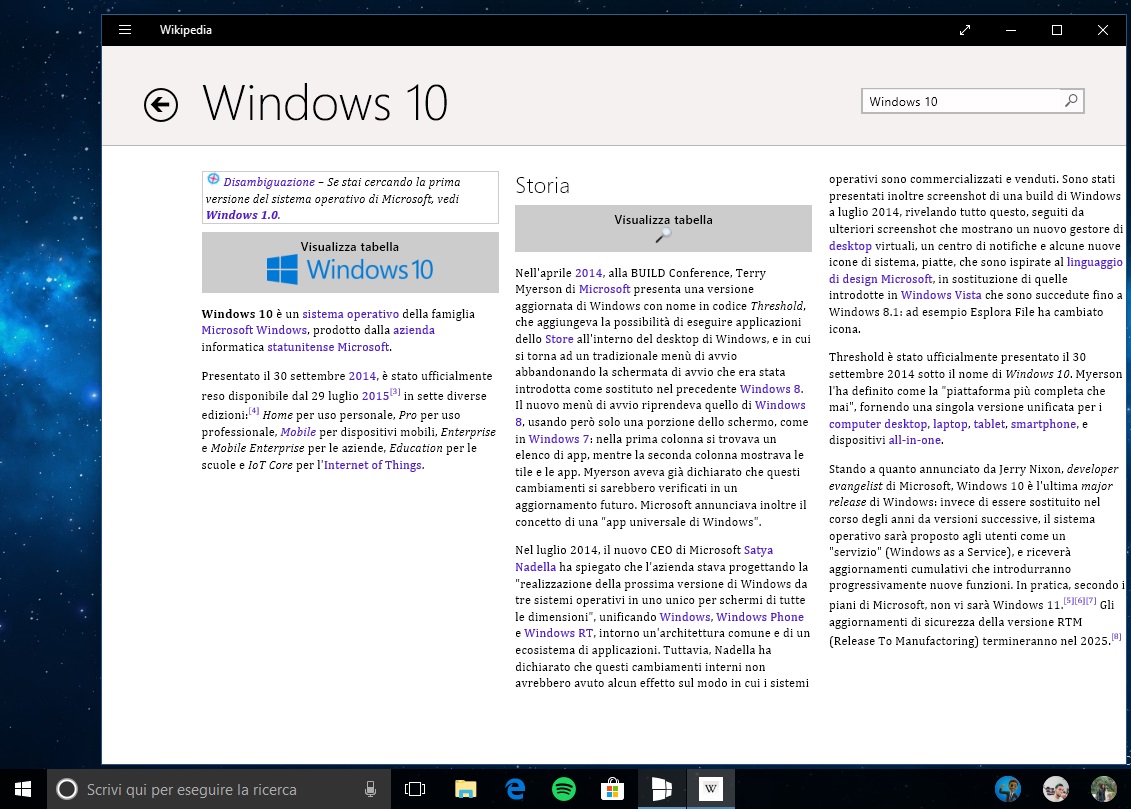The height and width of the screenshot is (809, 1131).
Task: Click the last contact avatar on taskbar
Action: coord(1103,790)
